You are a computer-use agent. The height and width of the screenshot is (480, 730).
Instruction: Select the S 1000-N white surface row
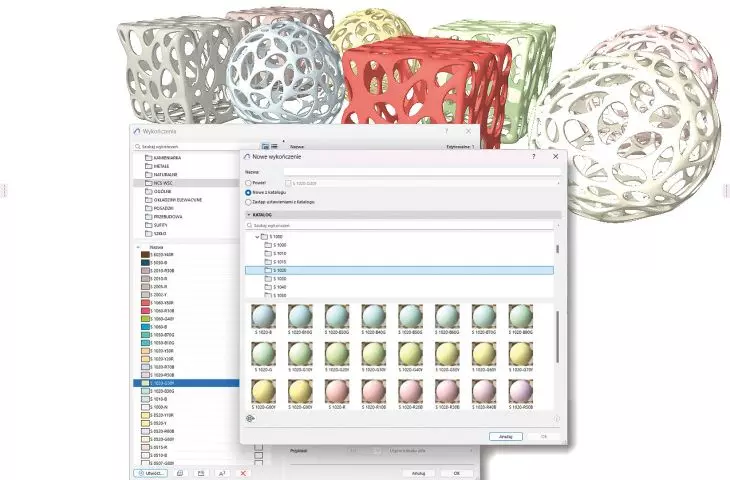(186, 407)
